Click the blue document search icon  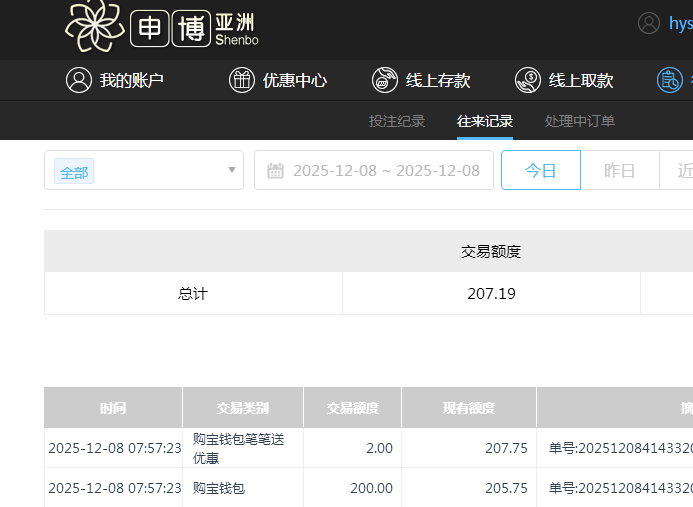click(x=670, y=81)
